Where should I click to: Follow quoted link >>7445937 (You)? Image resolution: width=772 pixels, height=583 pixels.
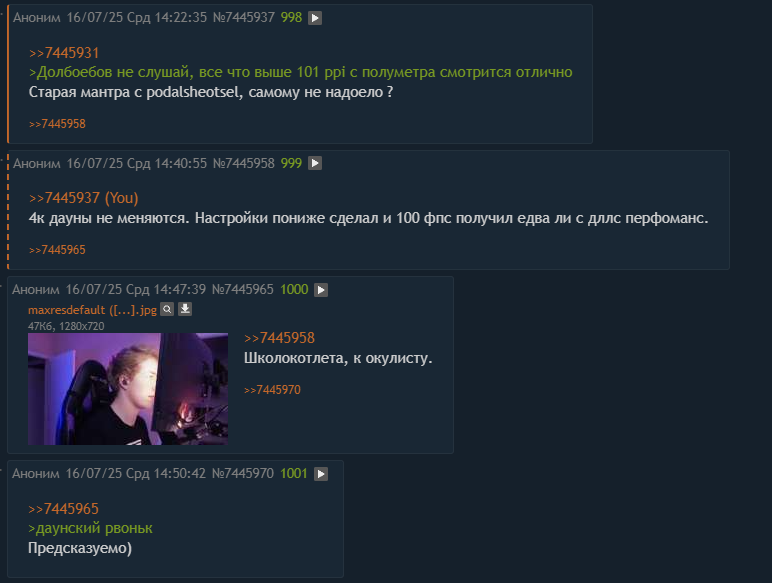pos(84,198)
